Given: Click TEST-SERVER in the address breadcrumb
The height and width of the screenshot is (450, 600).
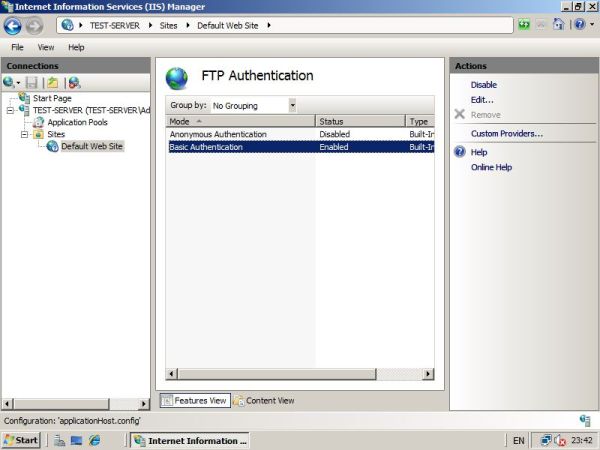Looking at the screenshot, I should click(x=115, y=26).
